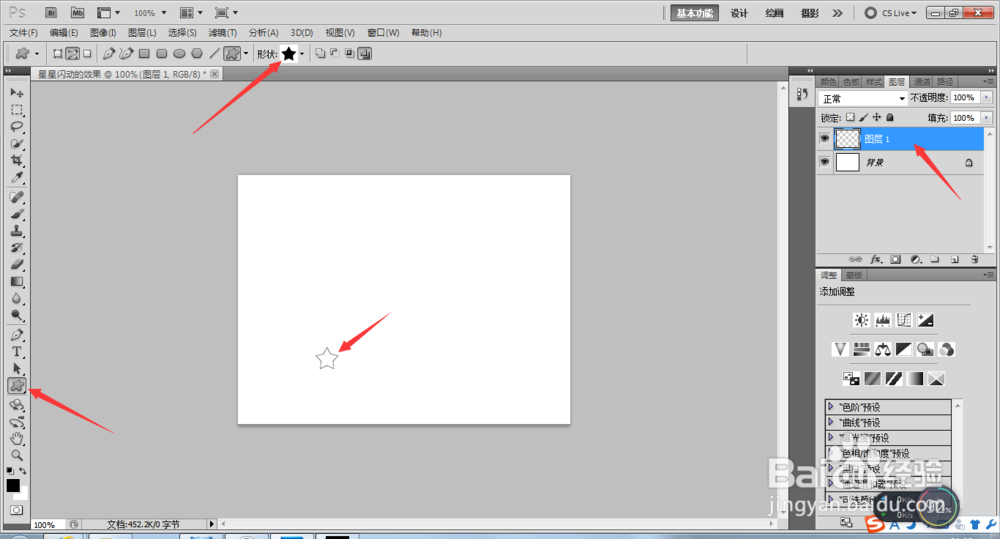Select the Spot Healing Brush tool
1000x539 pixels.
pyautogui.click(x=17, y=197)
